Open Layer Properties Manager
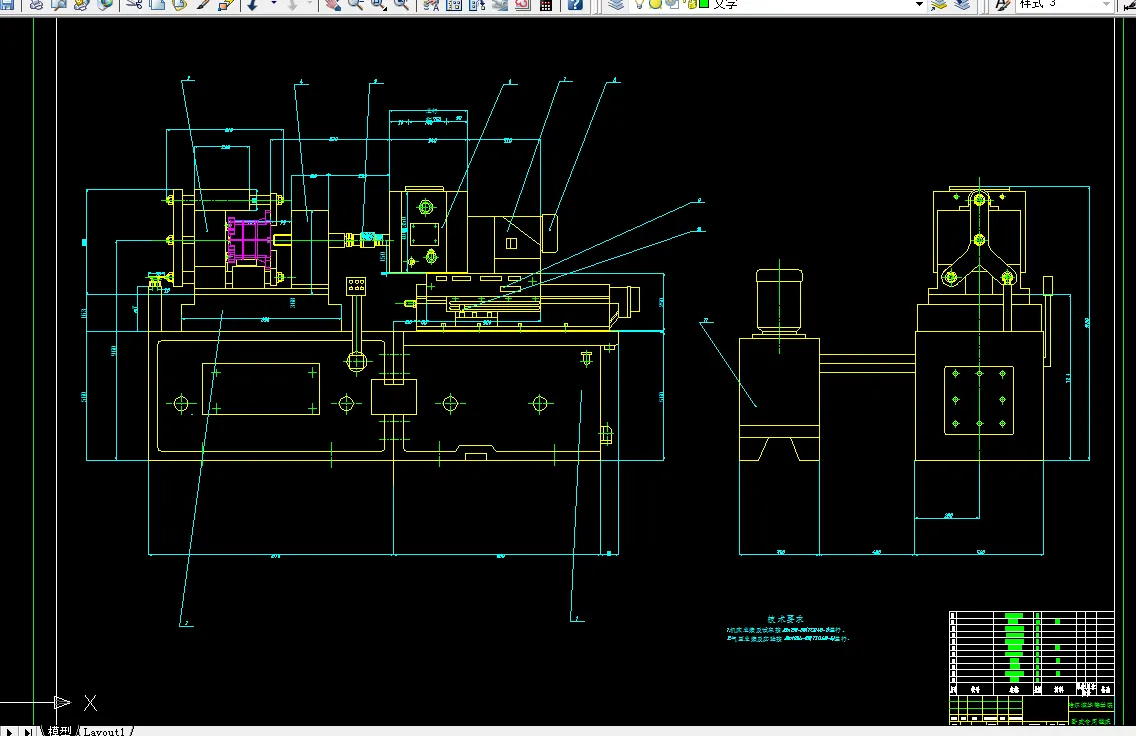Screen dimensions: 1136x736 tap(616, 4)
